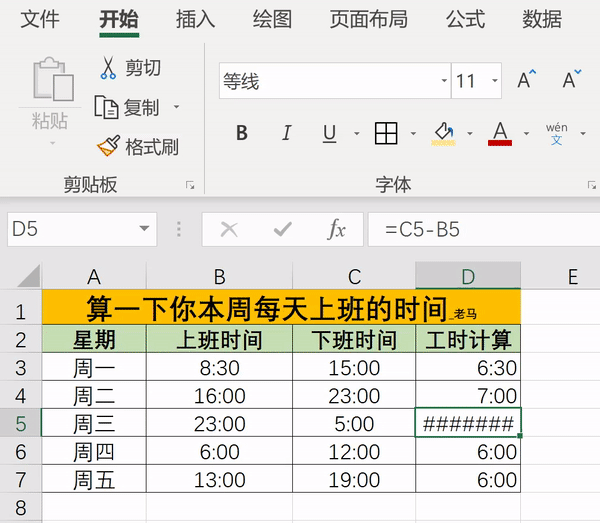
Task: Open the Copy options dropdown arrow
Action: pos(176,107)
